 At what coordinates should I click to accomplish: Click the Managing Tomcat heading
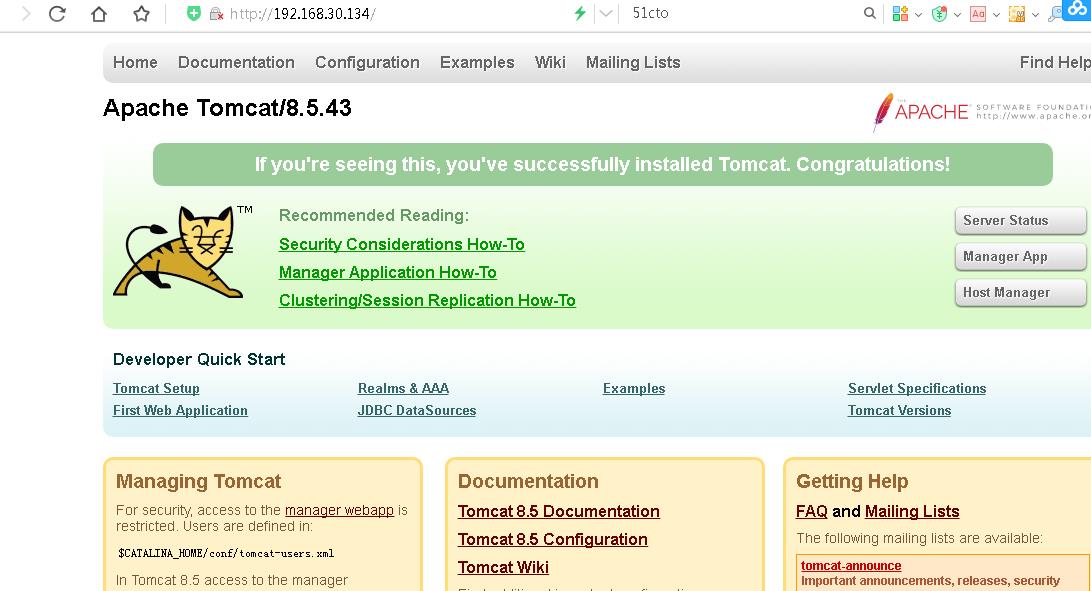click(198, 481)
